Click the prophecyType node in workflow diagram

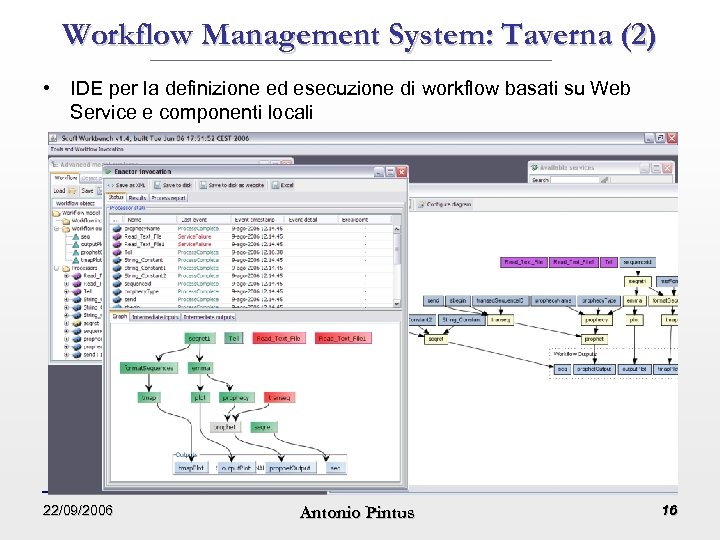(599, 301)
